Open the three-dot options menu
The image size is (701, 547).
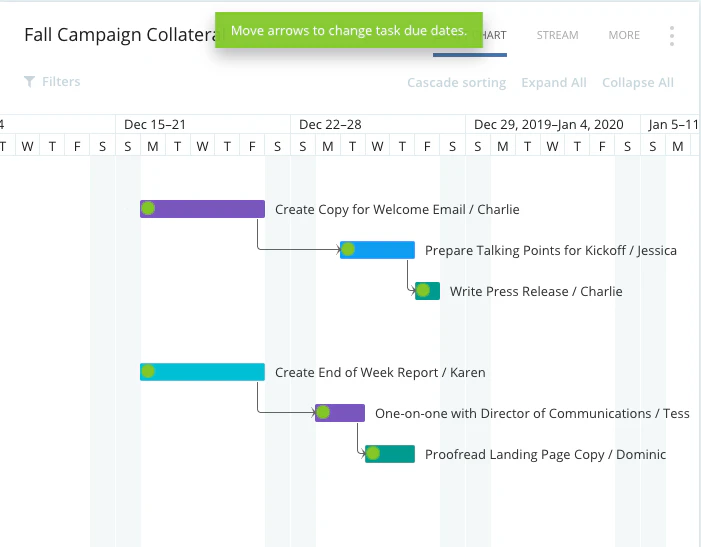(x=672, y=36)
